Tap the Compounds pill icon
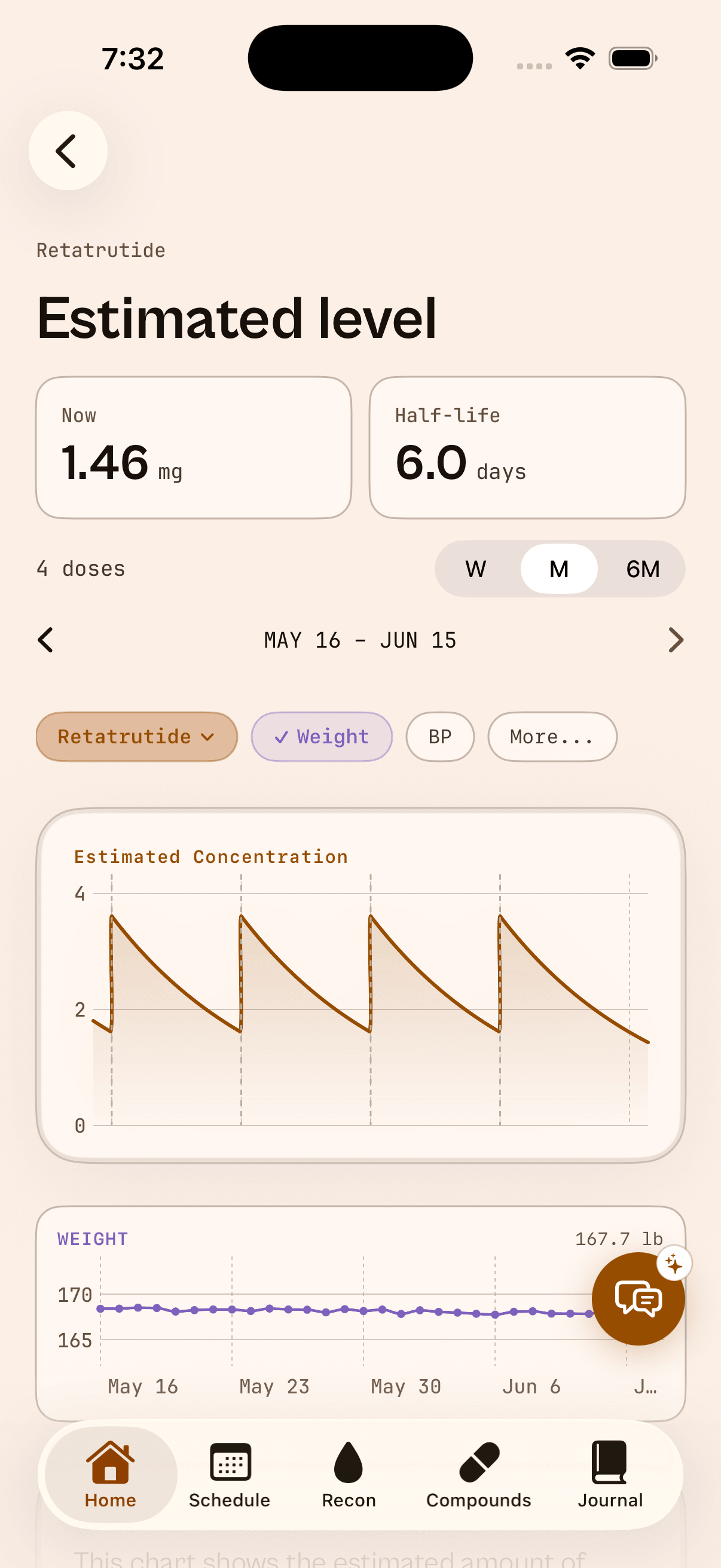 point(479,1462)
